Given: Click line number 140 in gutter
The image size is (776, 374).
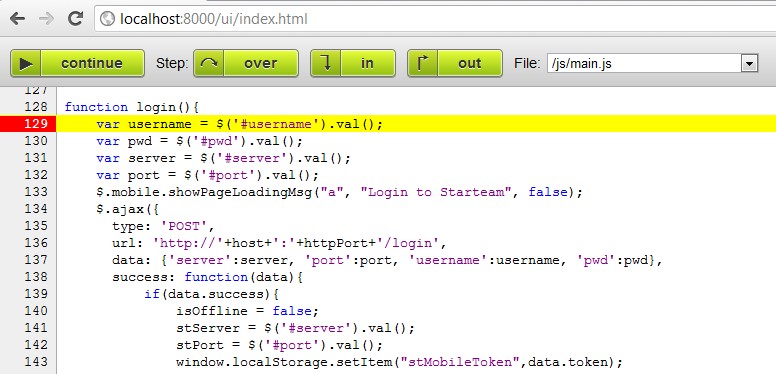Looking at the screenshot, I should point(36,311).
